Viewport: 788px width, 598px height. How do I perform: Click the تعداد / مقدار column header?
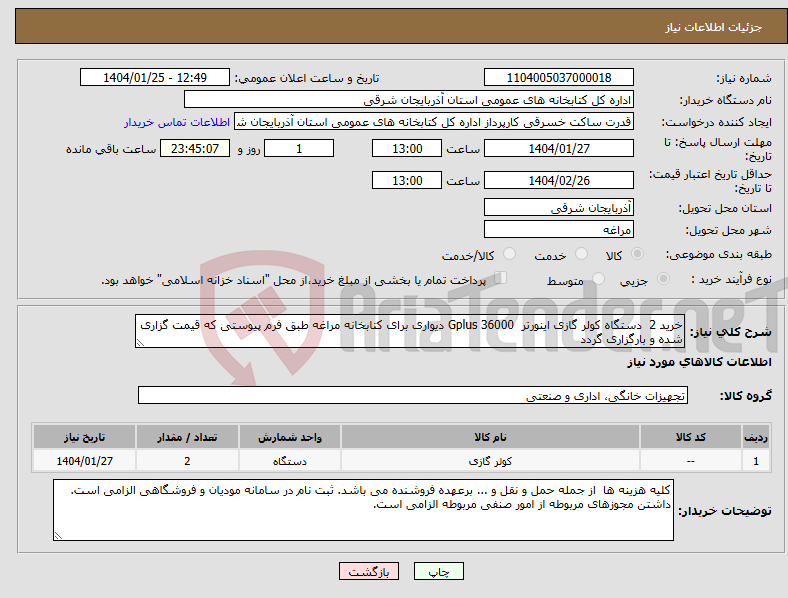click(x=187, y=437)
